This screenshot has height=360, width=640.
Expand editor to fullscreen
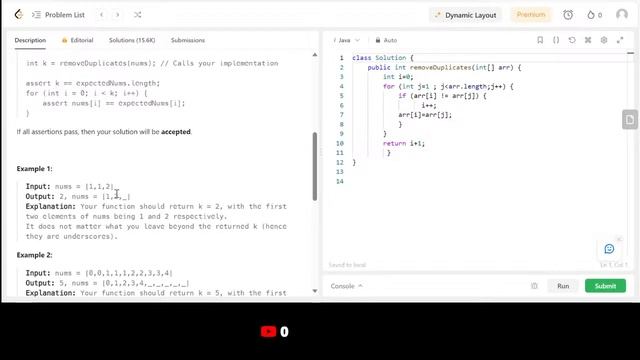click(x=620, y=40)
